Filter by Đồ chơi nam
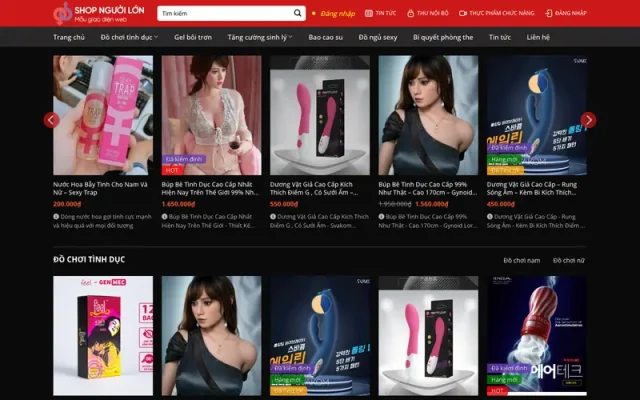 pos(522,260)
